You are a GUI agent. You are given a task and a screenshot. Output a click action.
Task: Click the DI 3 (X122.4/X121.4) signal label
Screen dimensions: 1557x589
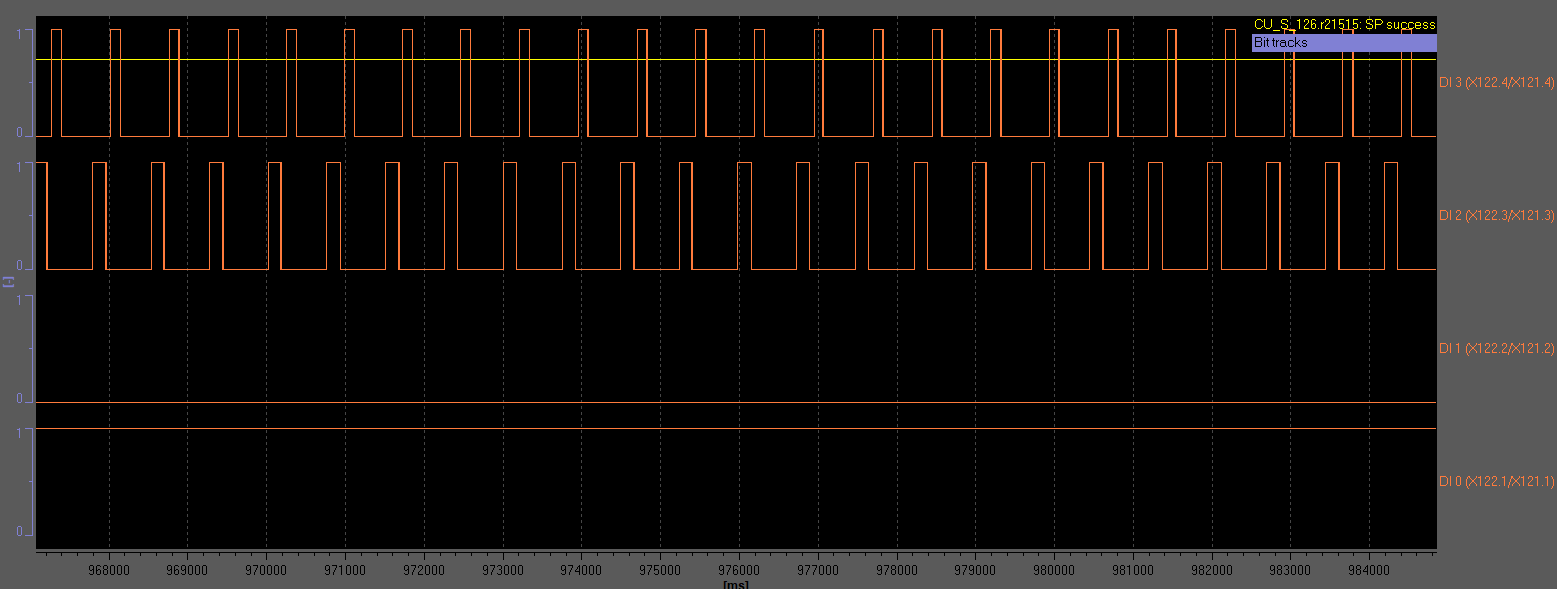point(1496,82)
